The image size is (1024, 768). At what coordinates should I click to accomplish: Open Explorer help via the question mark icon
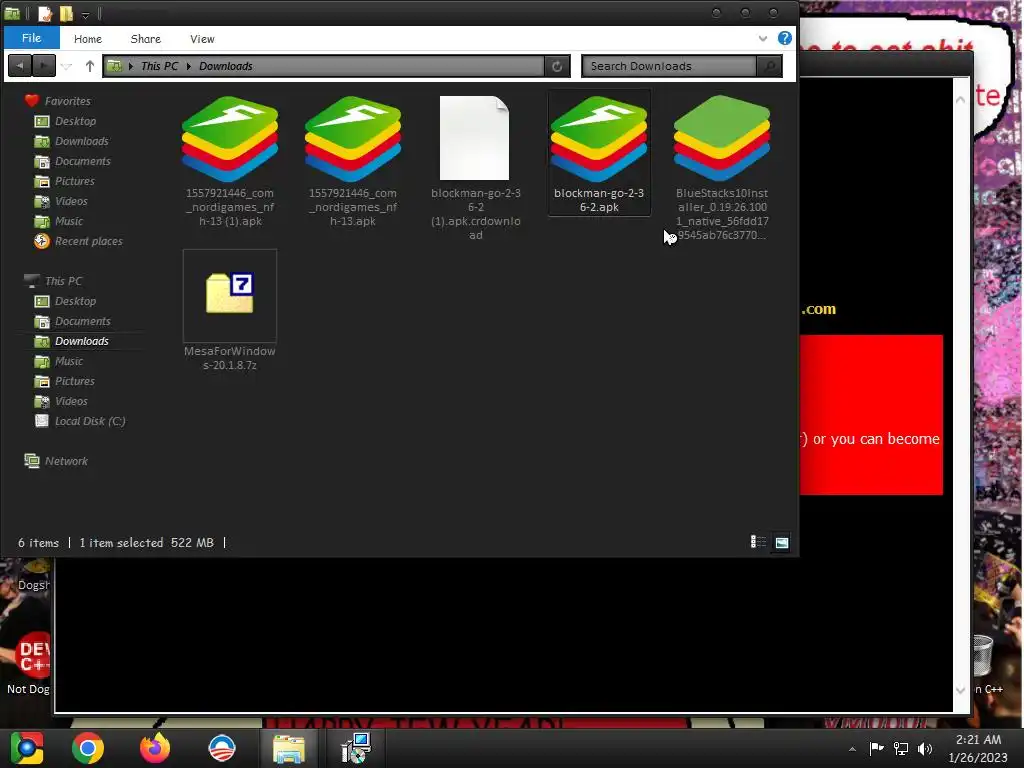pos(784,38)
